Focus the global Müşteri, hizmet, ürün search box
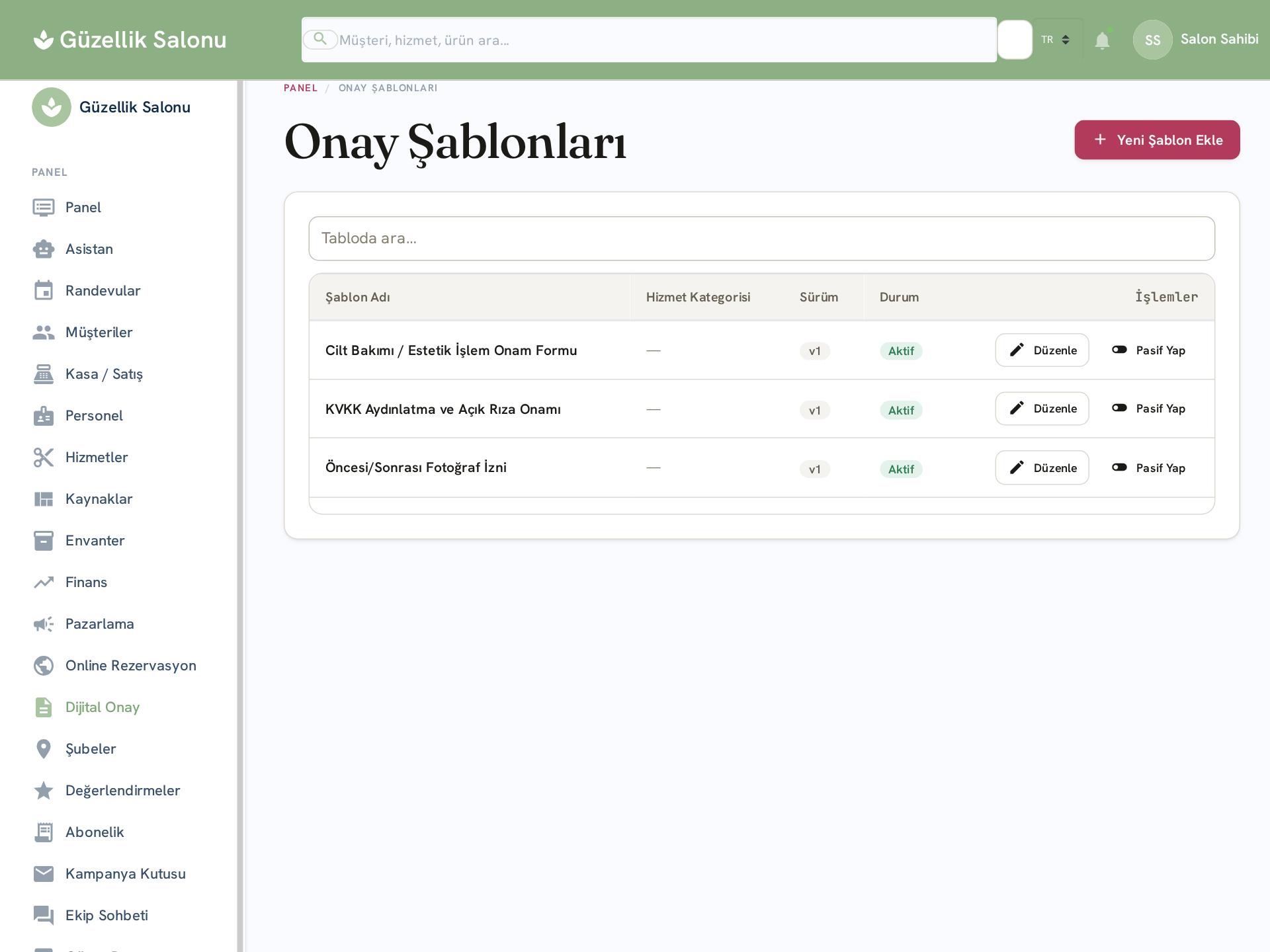This screenshot has height=952, width=1270. tap(648, 40)
